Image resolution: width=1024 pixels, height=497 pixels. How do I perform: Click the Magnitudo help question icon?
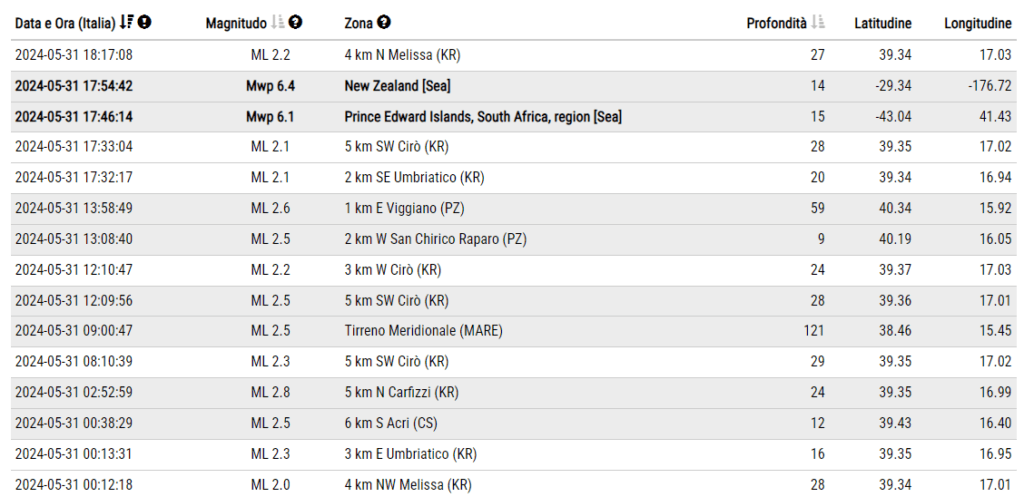pos(295,22)
